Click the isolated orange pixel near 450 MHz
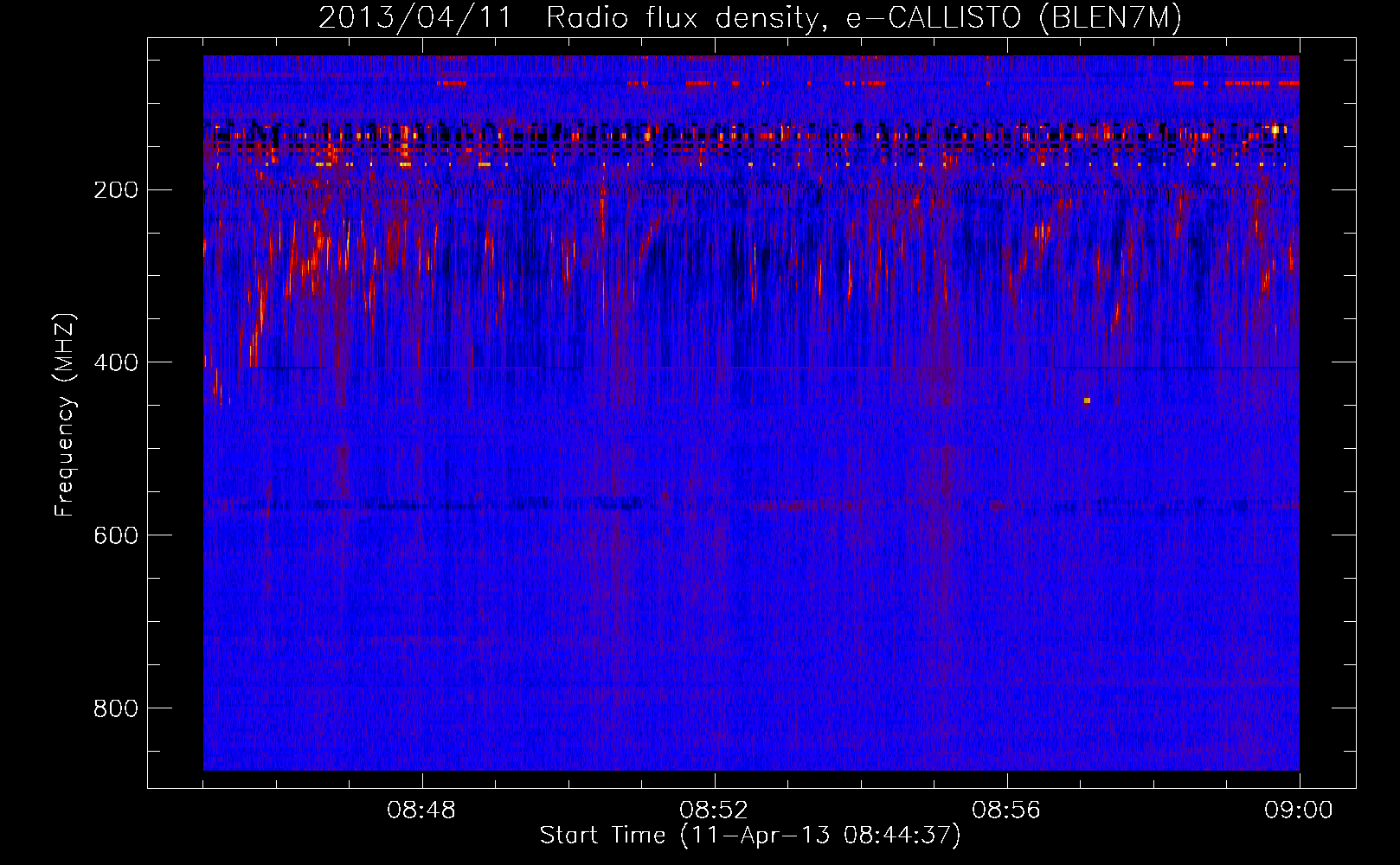The width and height of the screenshot is (1400, 865). coord(1088,400)
